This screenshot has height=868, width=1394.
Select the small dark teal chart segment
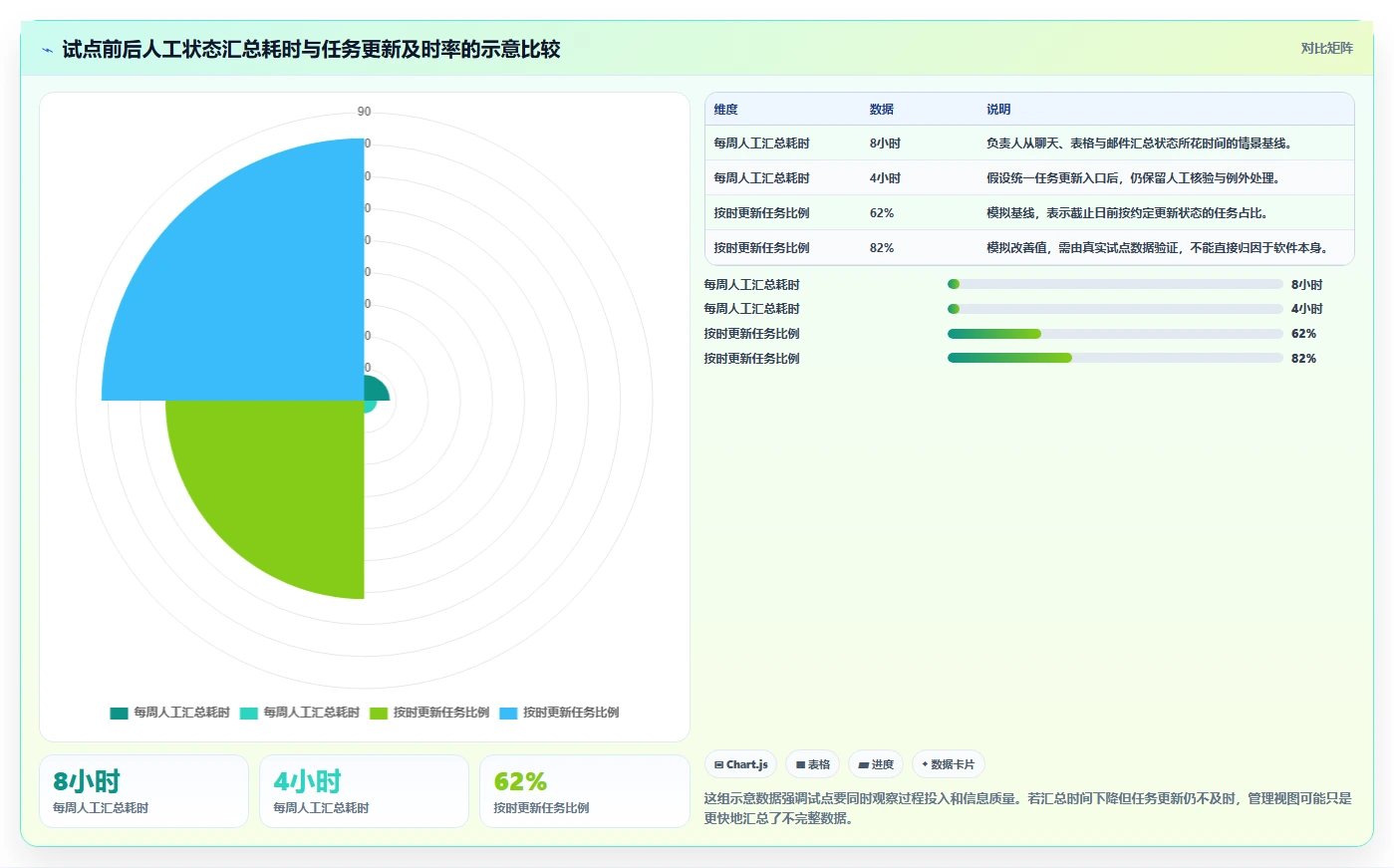[x=376, y=390]
